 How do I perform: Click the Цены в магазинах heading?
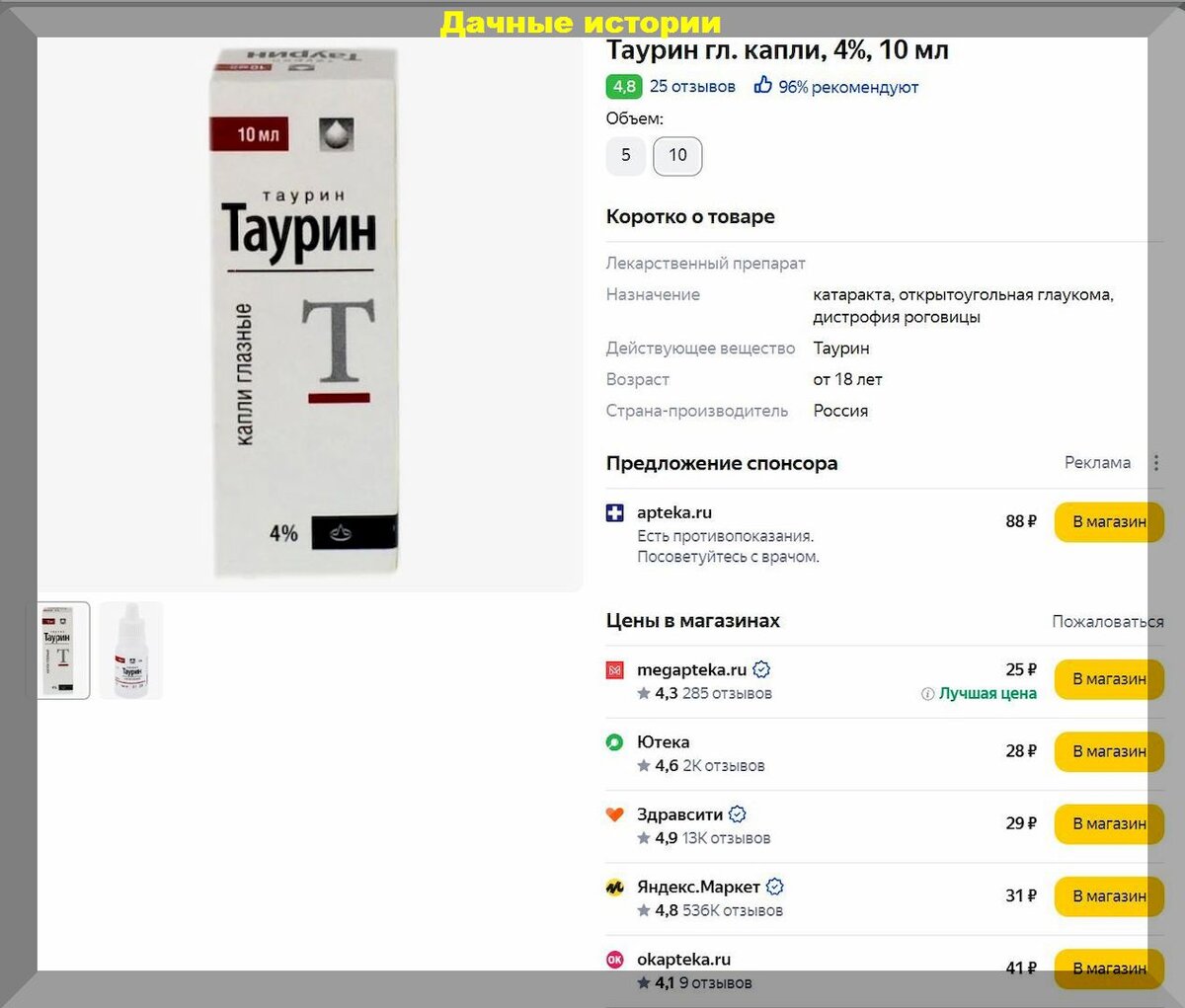[693, 622]
